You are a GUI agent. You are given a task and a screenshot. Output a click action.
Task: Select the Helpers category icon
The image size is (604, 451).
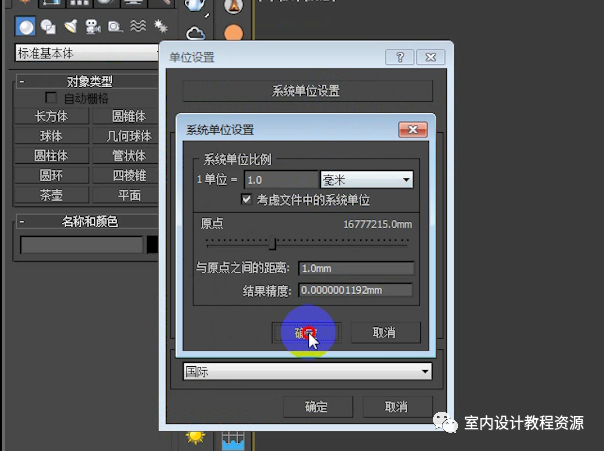(115, 27)
